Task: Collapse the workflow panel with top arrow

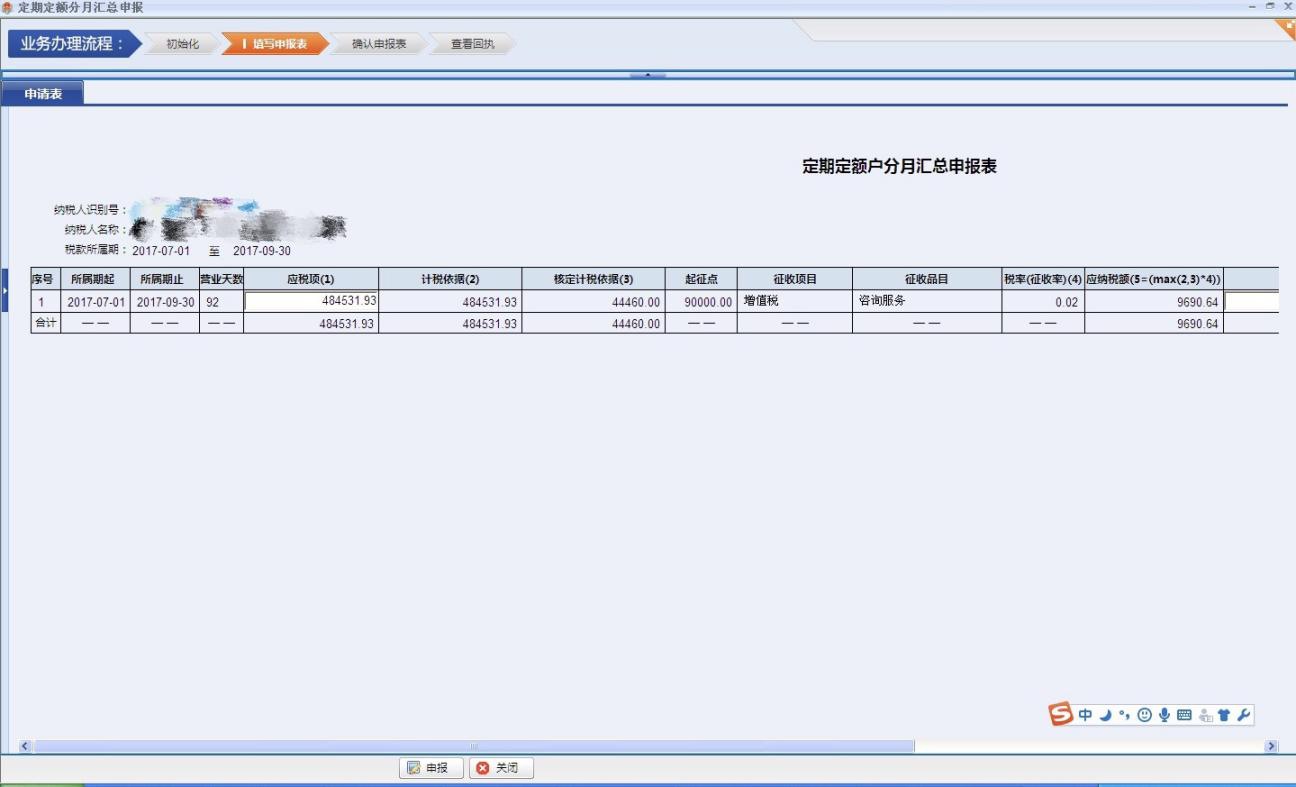Action: [x=648, y=75]
